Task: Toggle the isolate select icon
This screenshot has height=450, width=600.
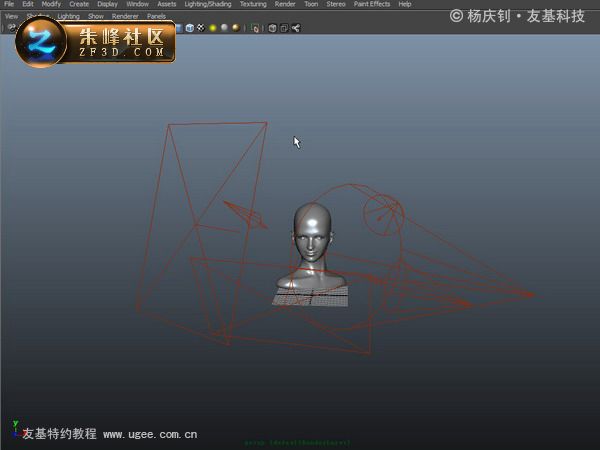Action: click(255, 28)
